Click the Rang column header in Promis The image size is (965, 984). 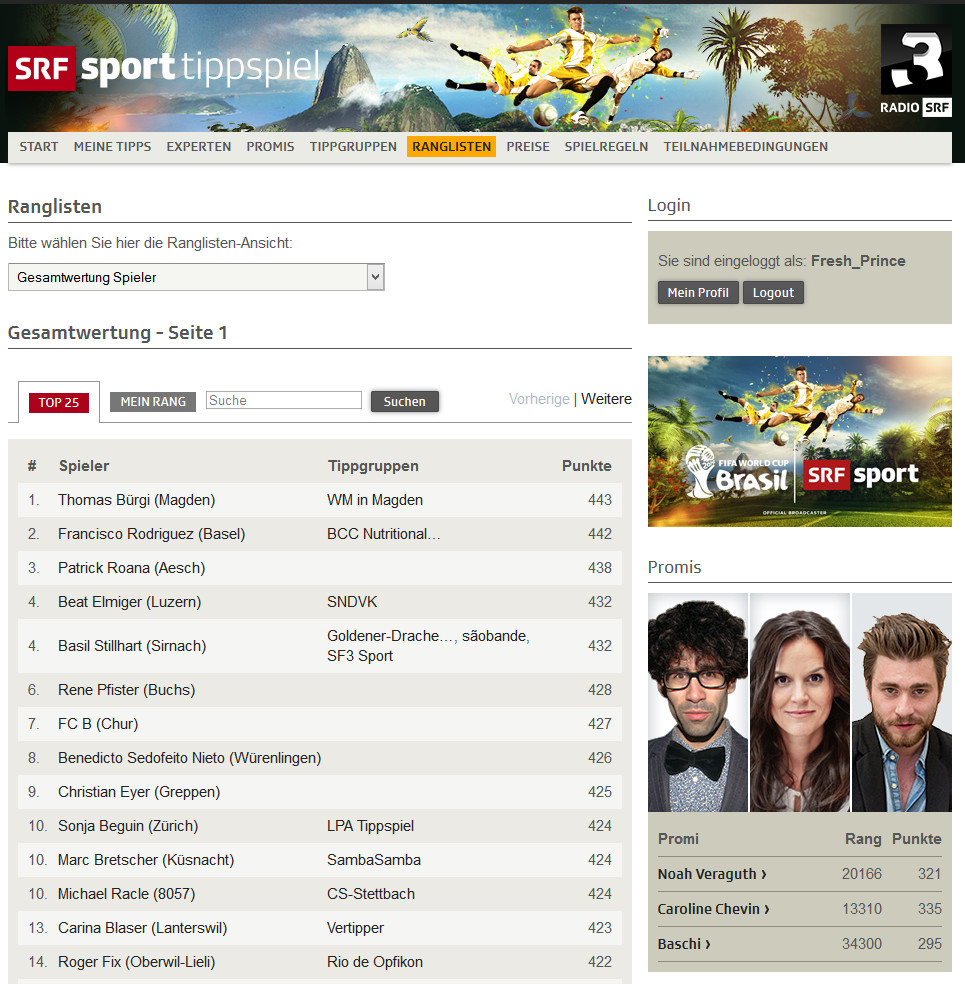pyautogui.click(x=863, y=839)
